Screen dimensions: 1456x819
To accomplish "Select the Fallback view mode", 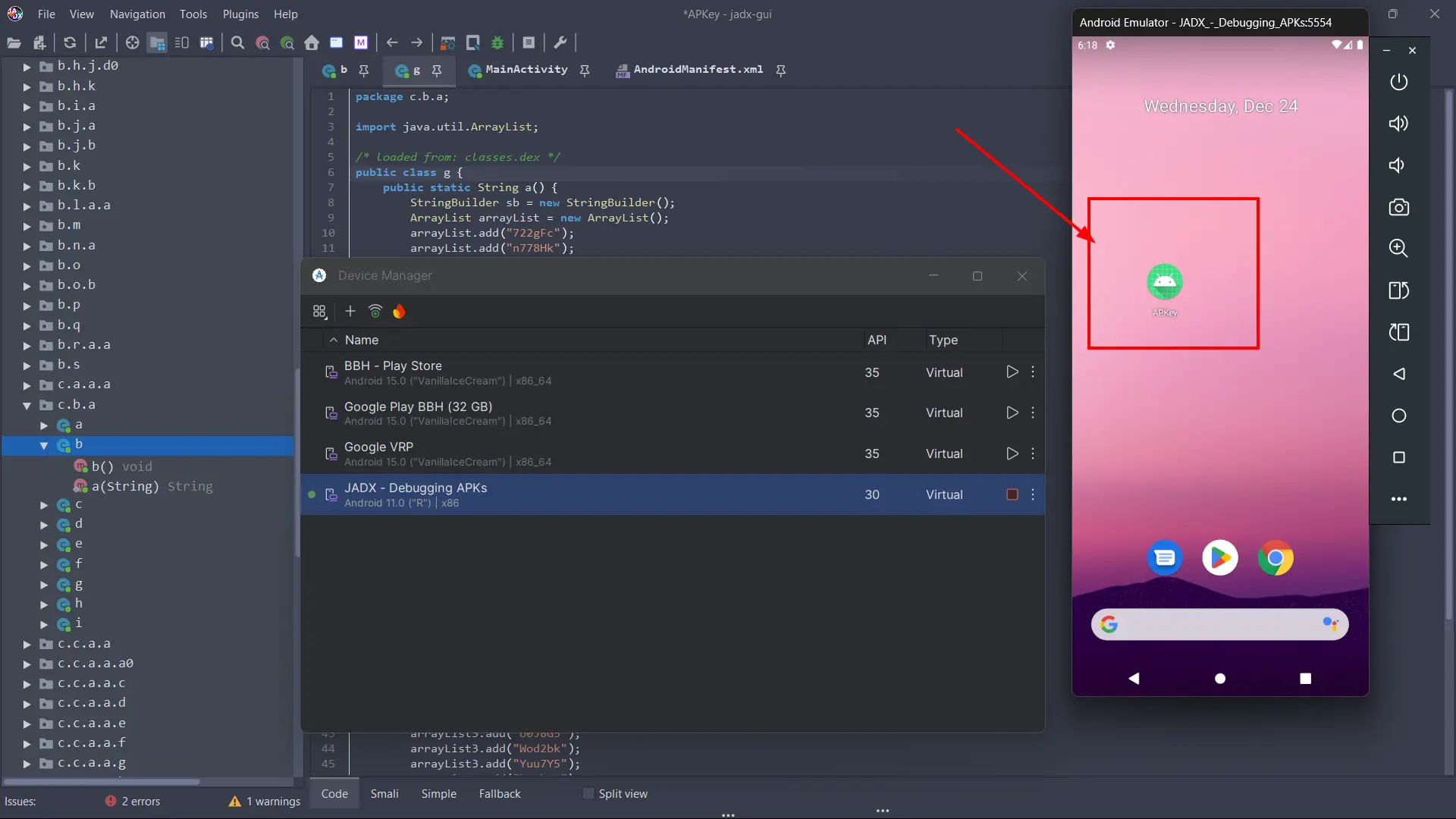I will click(x=499, y=794).
